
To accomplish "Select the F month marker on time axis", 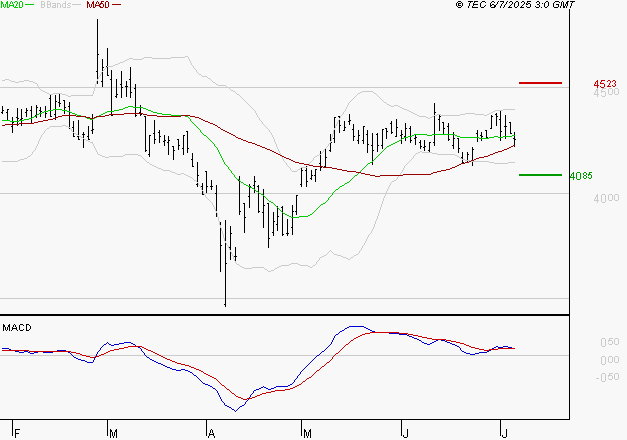I will pyautogui.click(x=16, y=433).
